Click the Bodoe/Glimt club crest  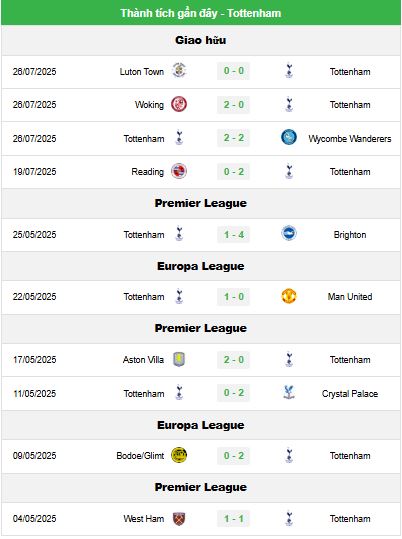[x=179, y=455]
